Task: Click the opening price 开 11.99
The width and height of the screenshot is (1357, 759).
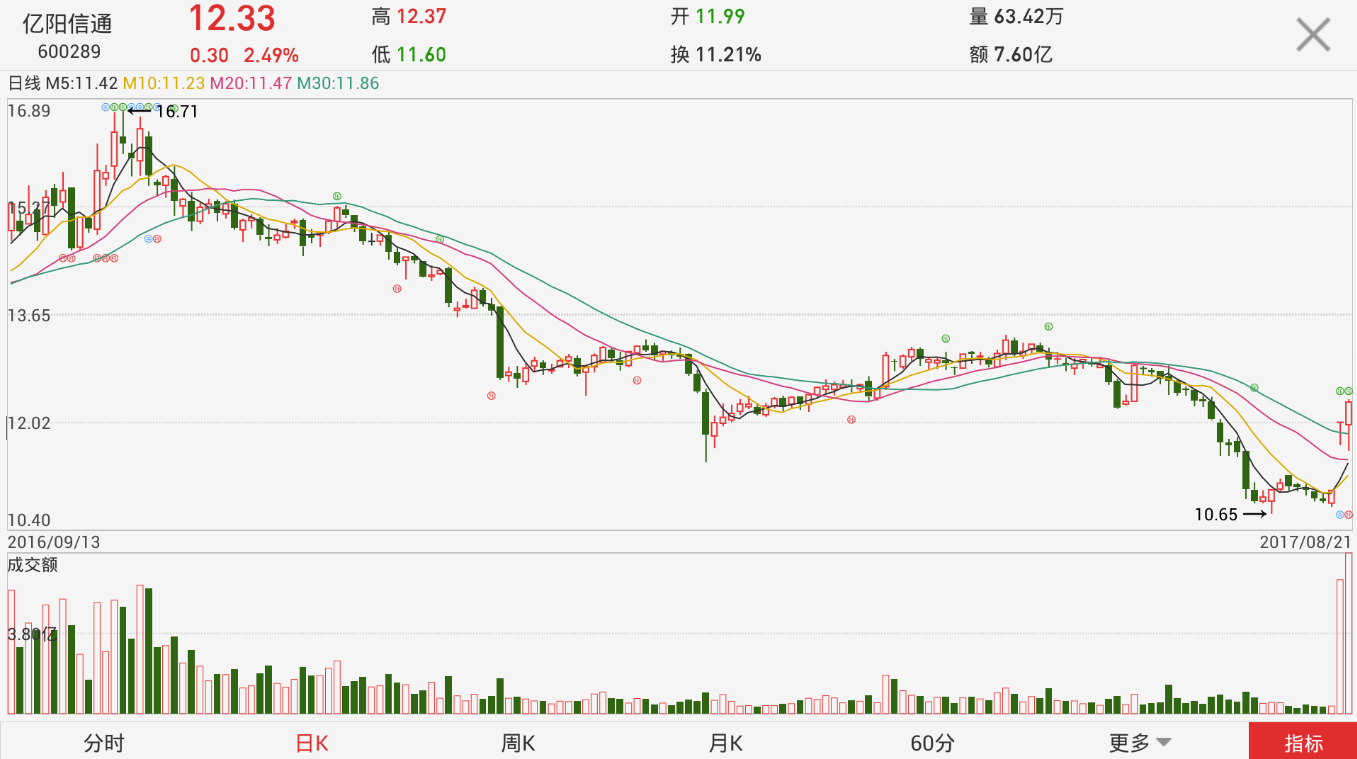Action: (708, 17)
